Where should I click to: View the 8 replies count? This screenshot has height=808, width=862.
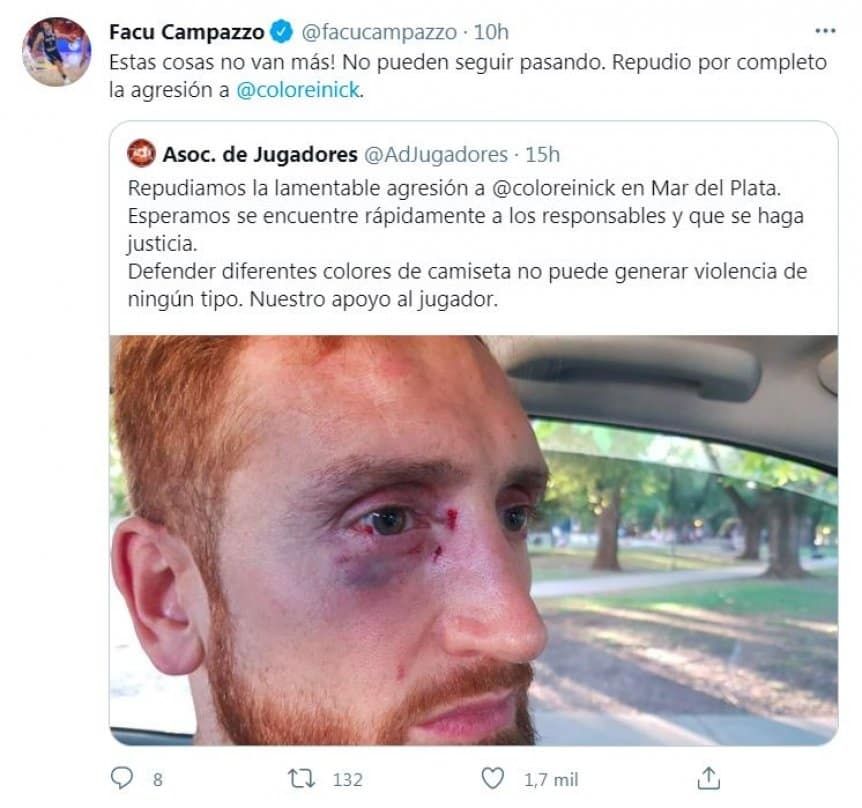(x=158, y=779)
